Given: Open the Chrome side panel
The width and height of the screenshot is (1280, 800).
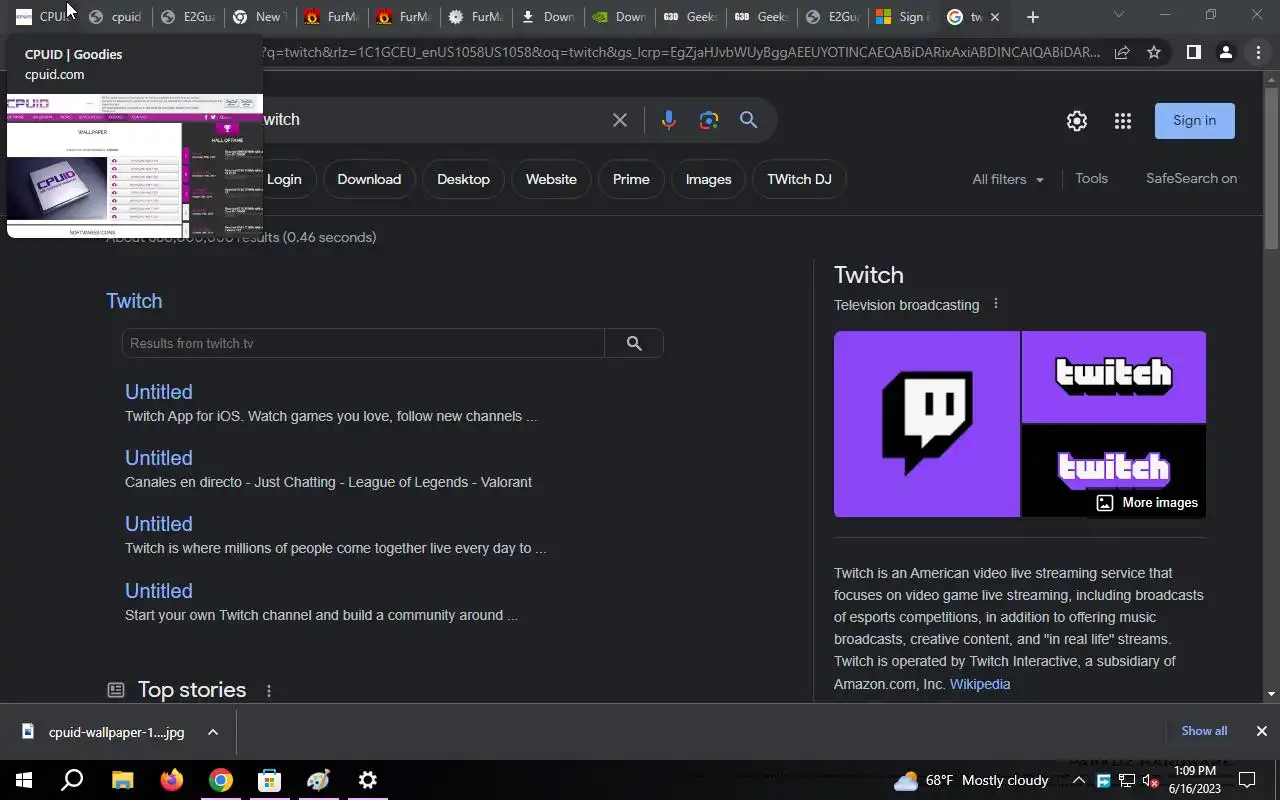Looking at the screenshot, I should (x=1193, y=52).
